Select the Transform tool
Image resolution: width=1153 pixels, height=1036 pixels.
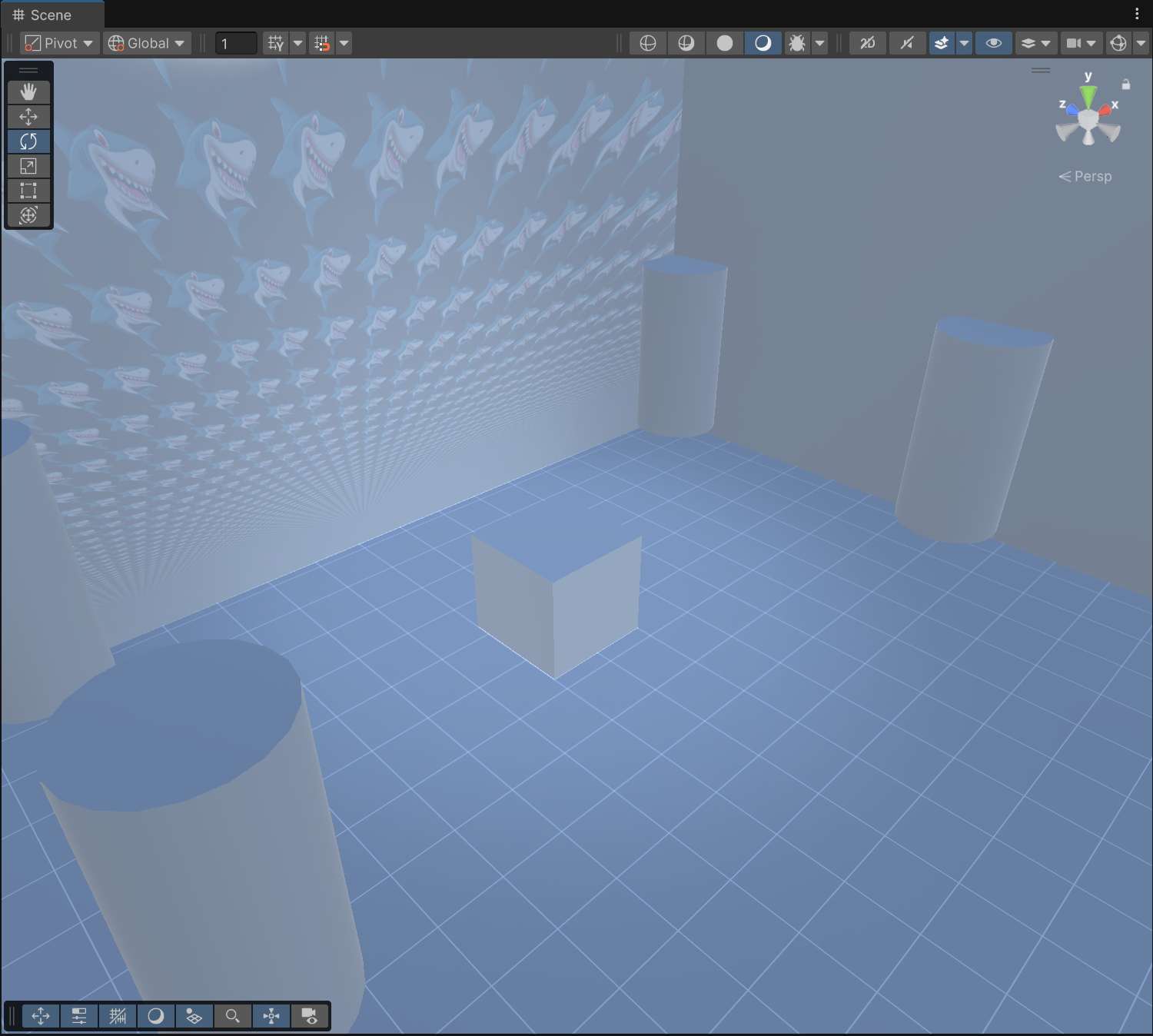28,215
